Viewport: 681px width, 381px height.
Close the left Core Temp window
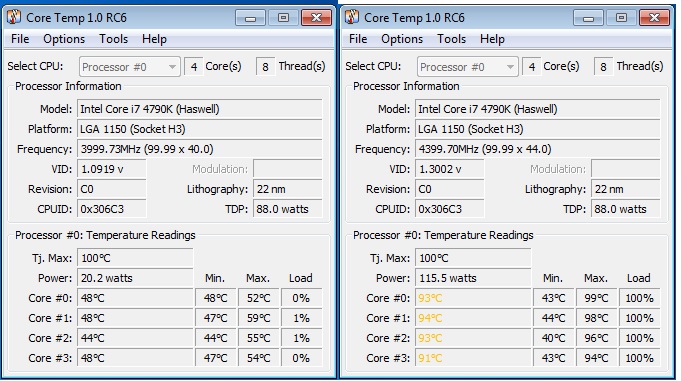tap(316, 18)
